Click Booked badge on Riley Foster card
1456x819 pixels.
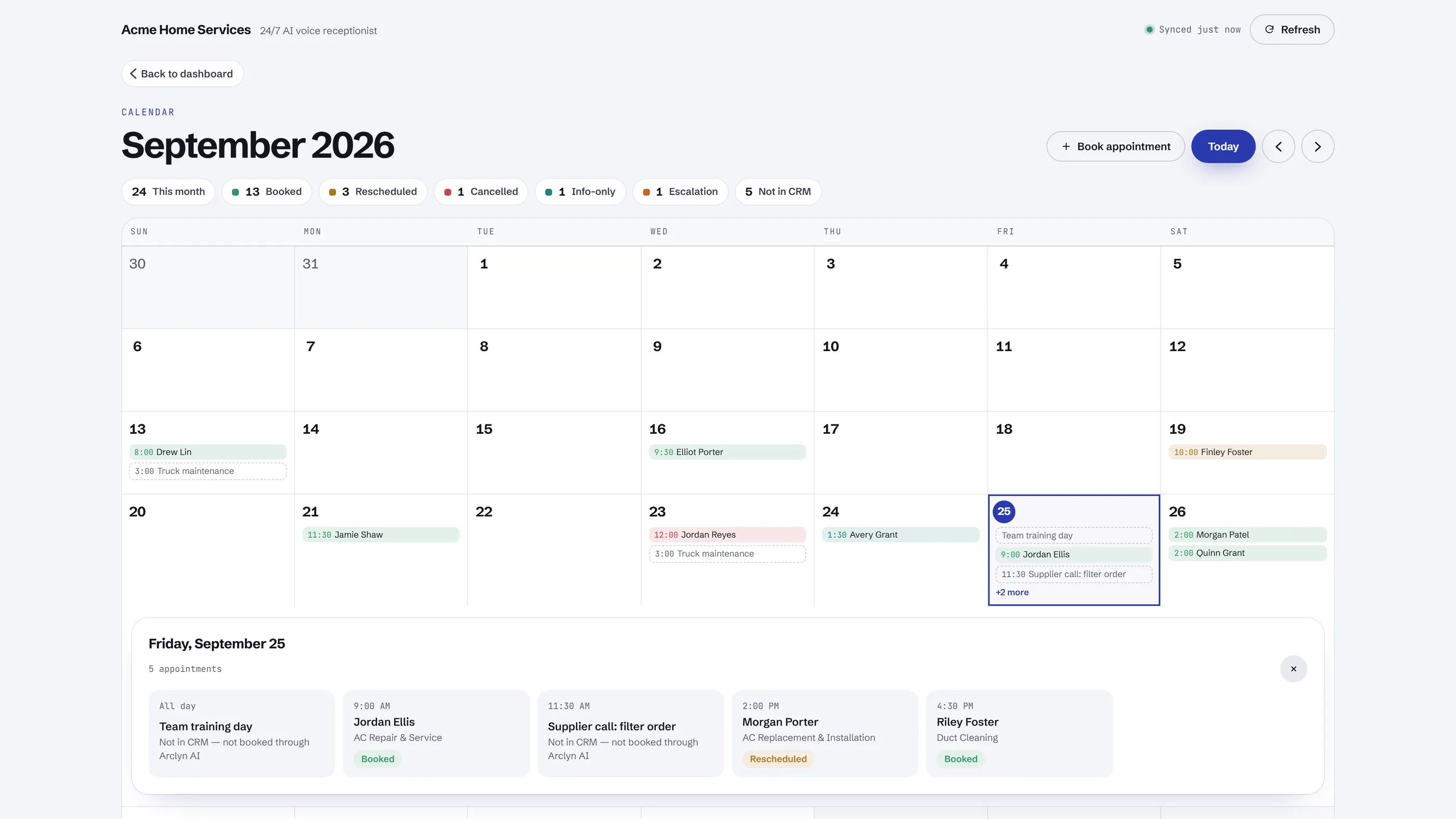[x=961, y=759]
